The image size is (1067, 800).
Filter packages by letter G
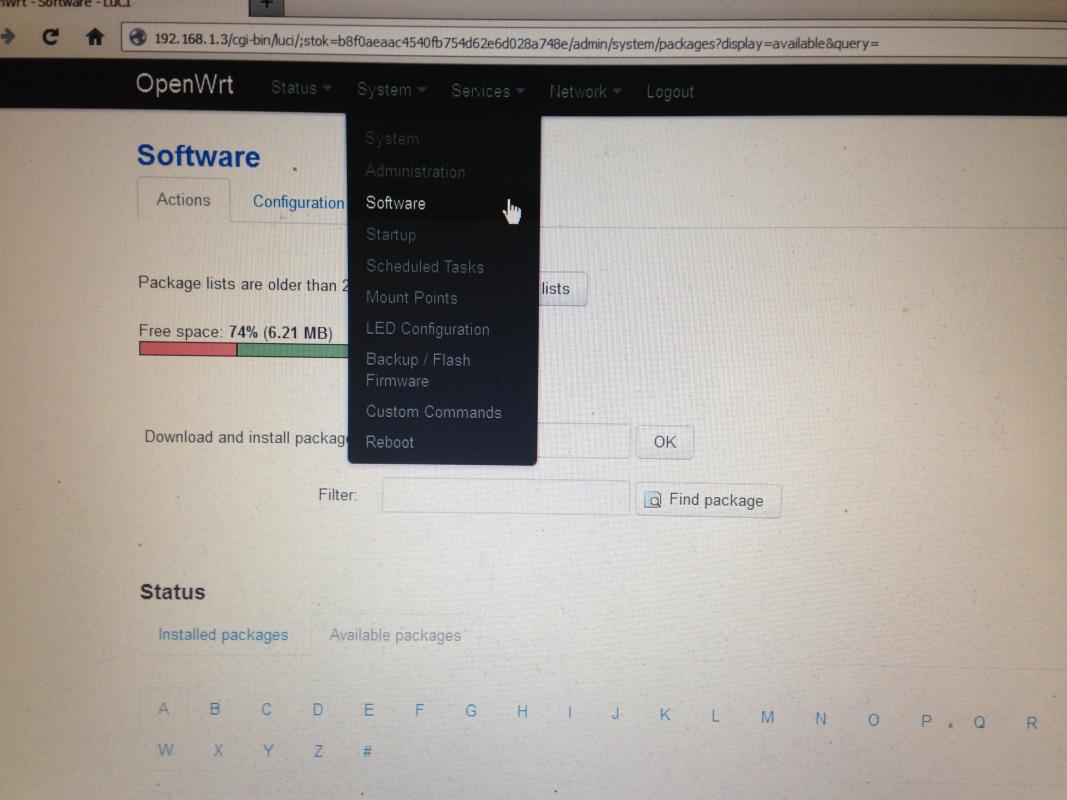471,711
